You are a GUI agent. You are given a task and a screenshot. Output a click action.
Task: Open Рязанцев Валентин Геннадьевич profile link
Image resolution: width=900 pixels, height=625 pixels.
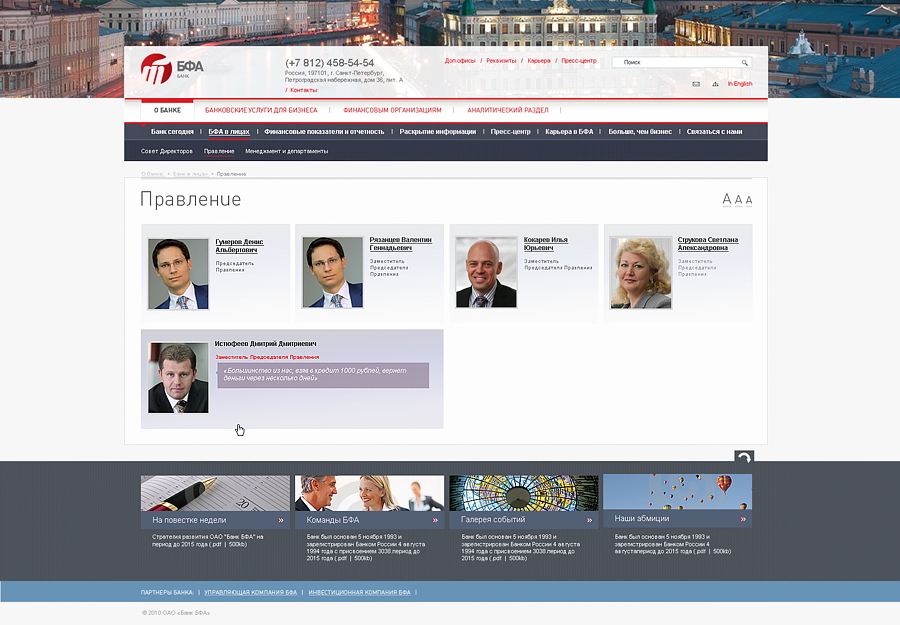click(x=401, y=244)
